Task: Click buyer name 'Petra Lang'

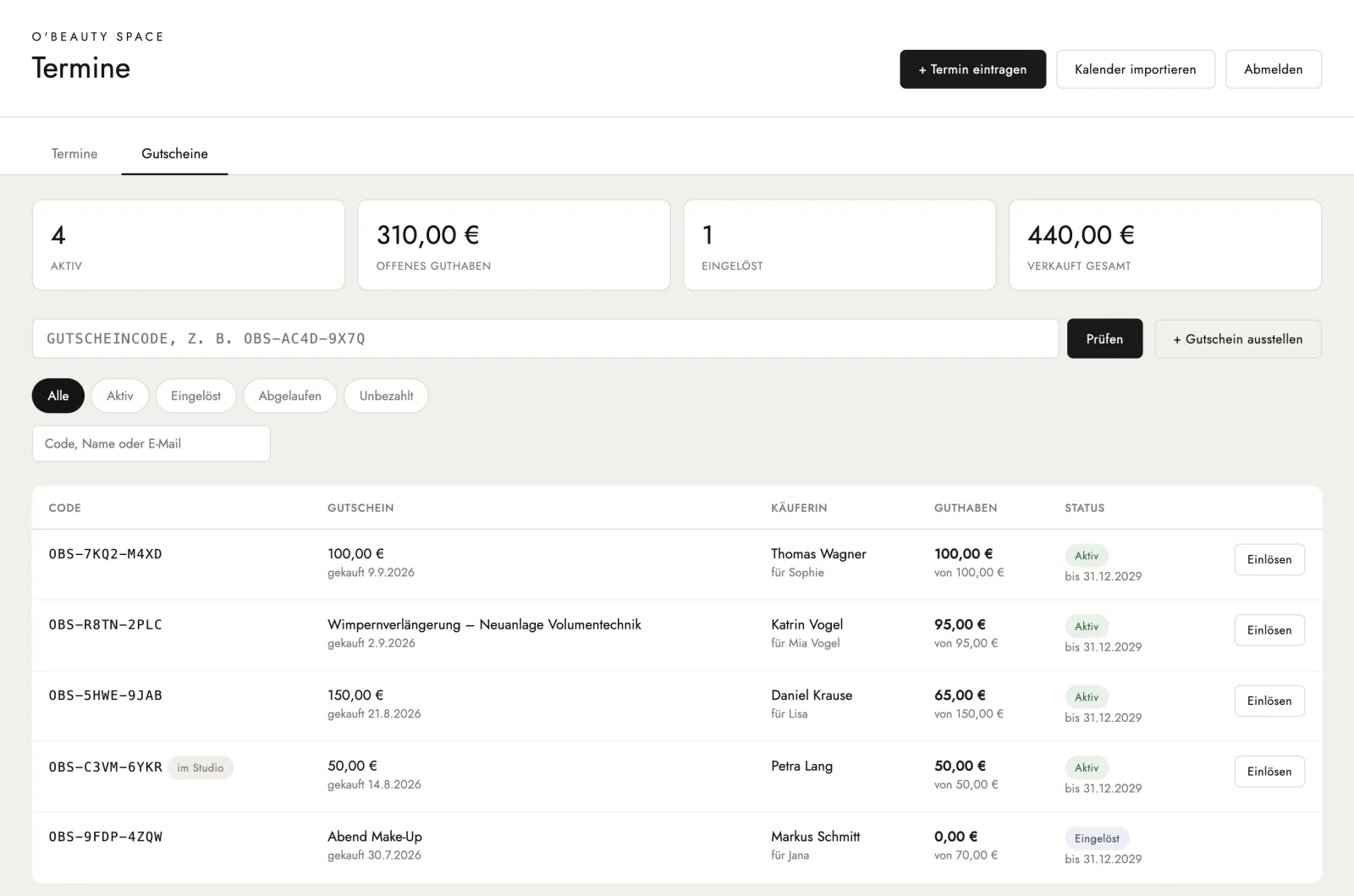Action: click(801, 766)
